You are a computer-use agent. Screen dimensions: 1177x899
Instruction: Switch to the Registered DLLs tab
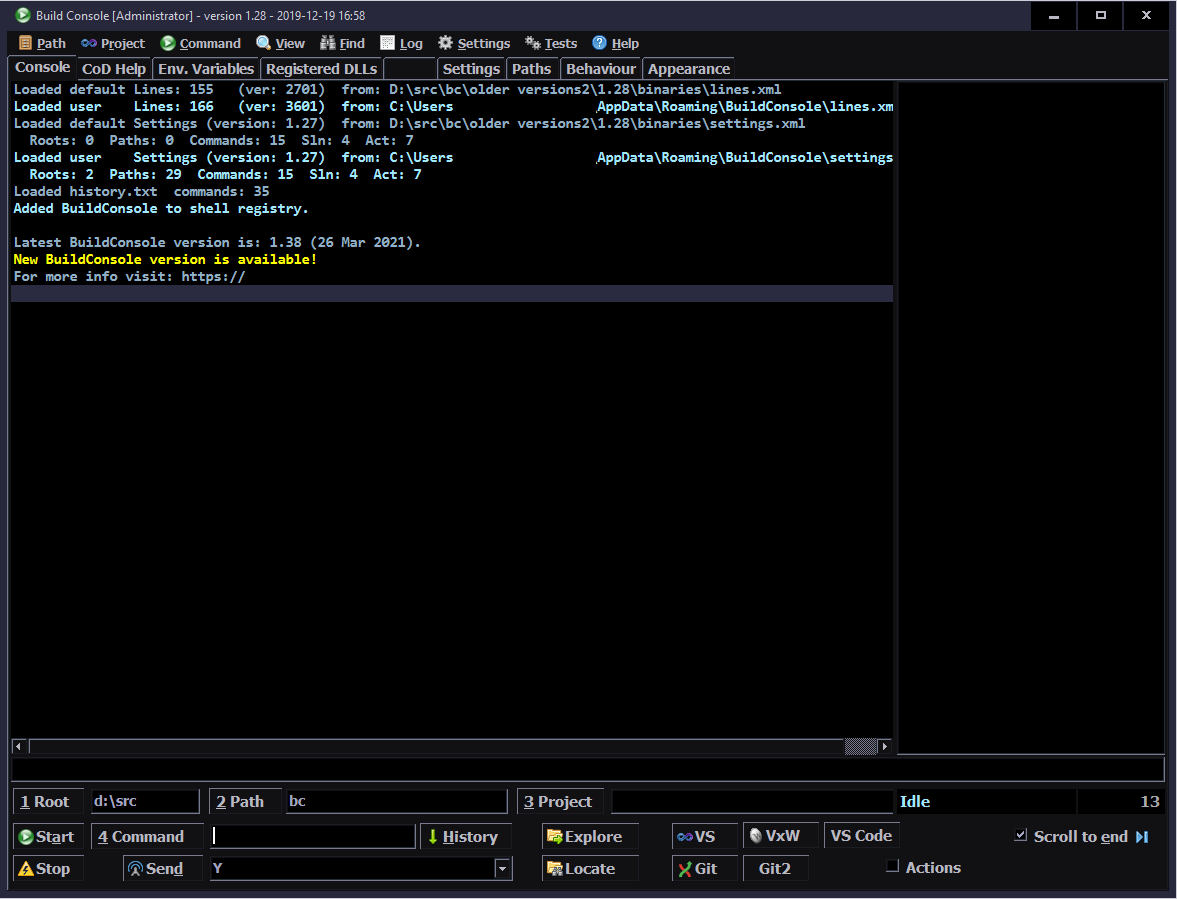pyautogui.click(x=321, y=69)
